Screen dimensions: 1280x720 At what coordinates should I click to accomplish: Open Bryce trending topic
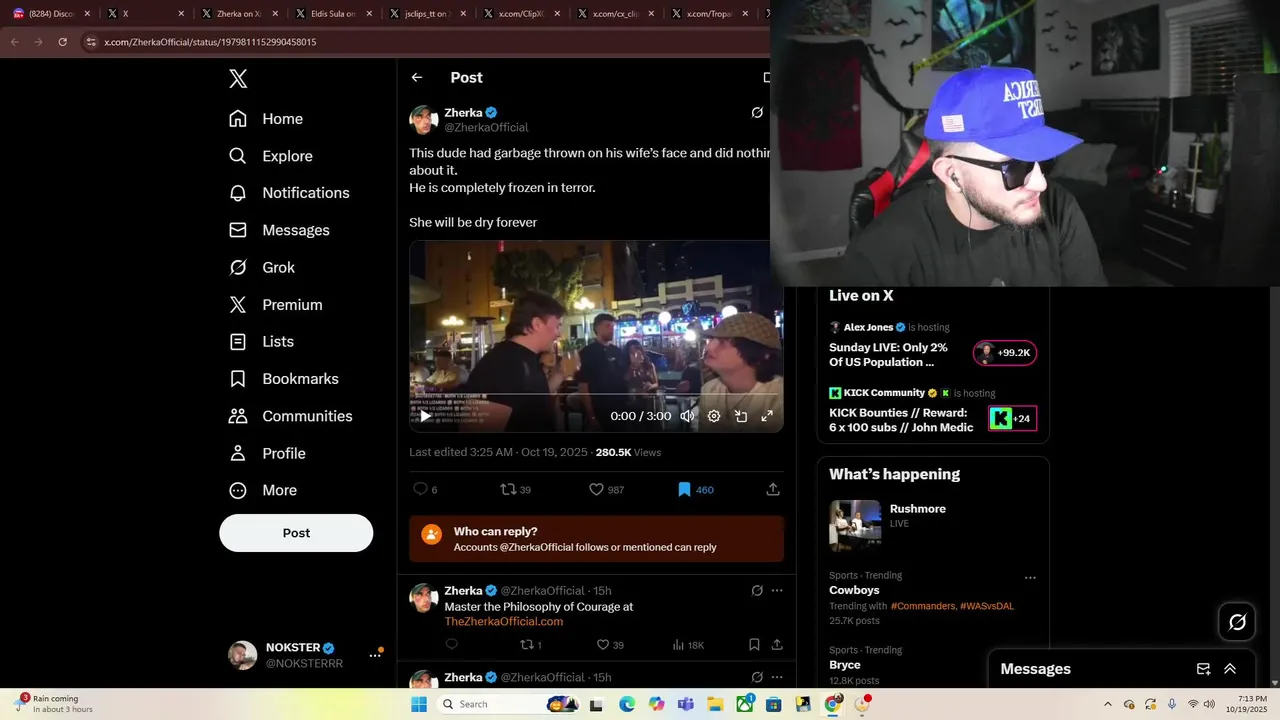(x=845, y=665)
